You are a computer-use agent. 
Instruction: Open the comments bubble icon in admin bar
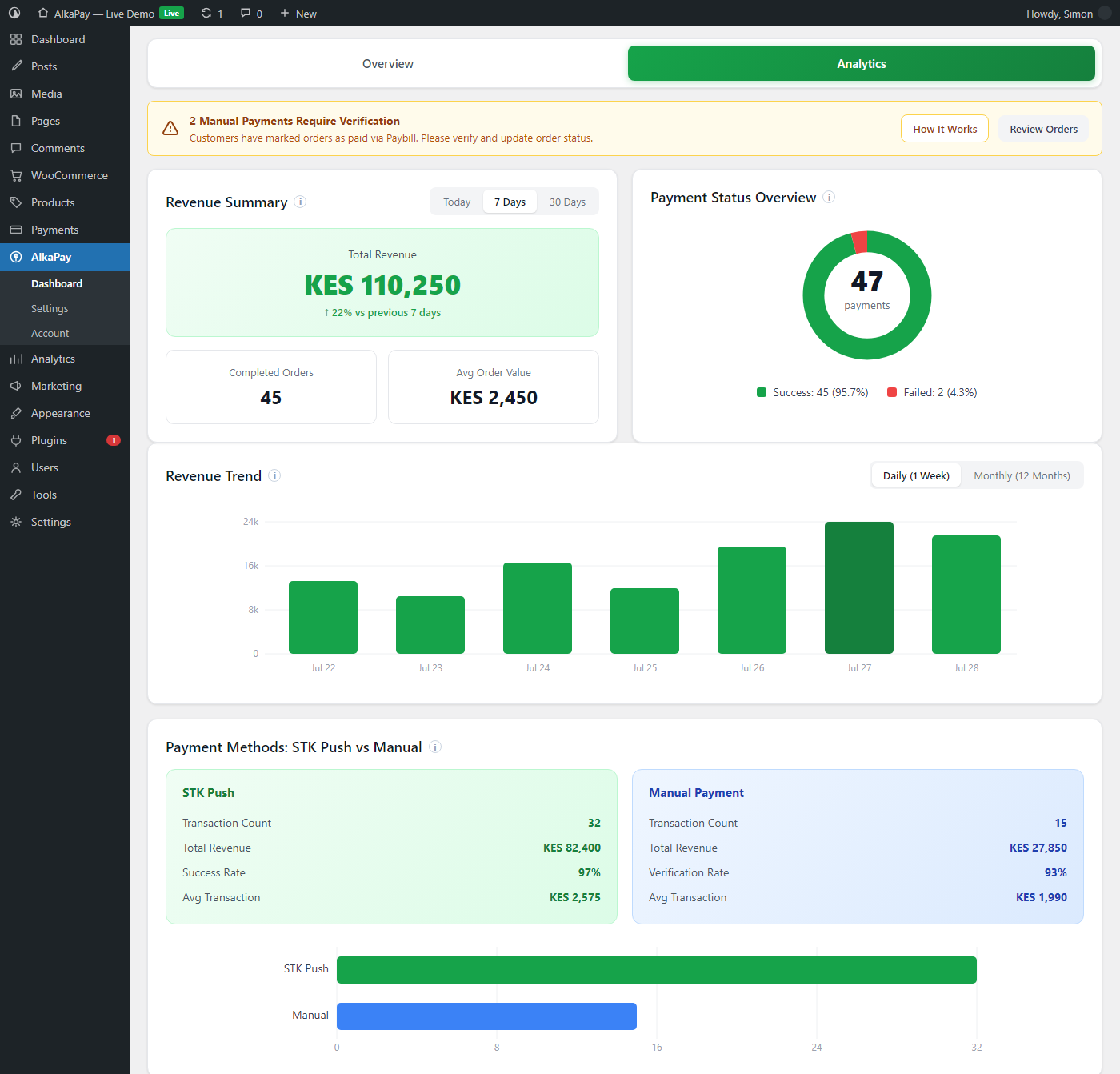point(246,13)
